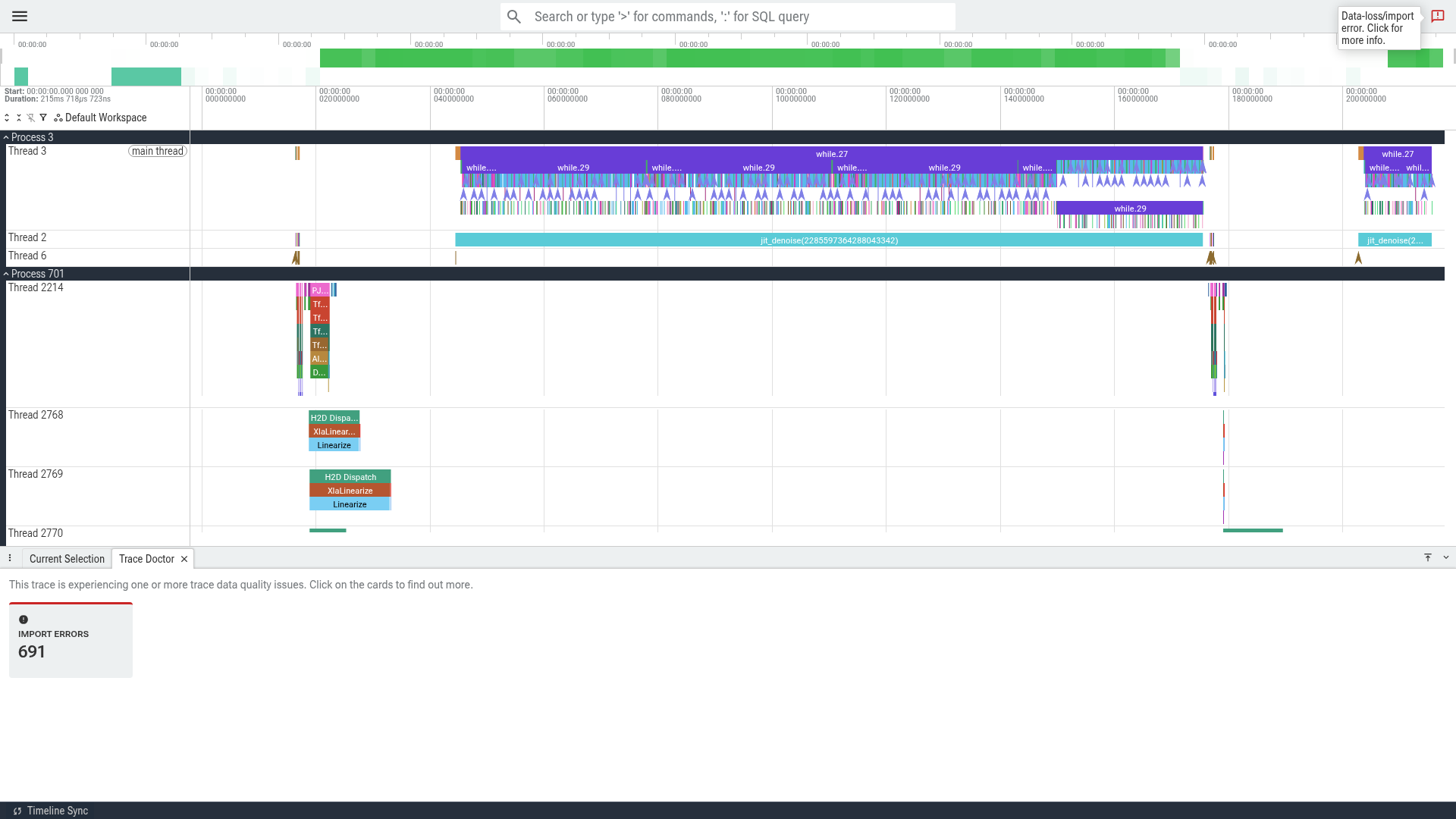1456x819 pixels.
Task: Collapse the bottom drawer chevron
Action: click(x=1446, y=557)
